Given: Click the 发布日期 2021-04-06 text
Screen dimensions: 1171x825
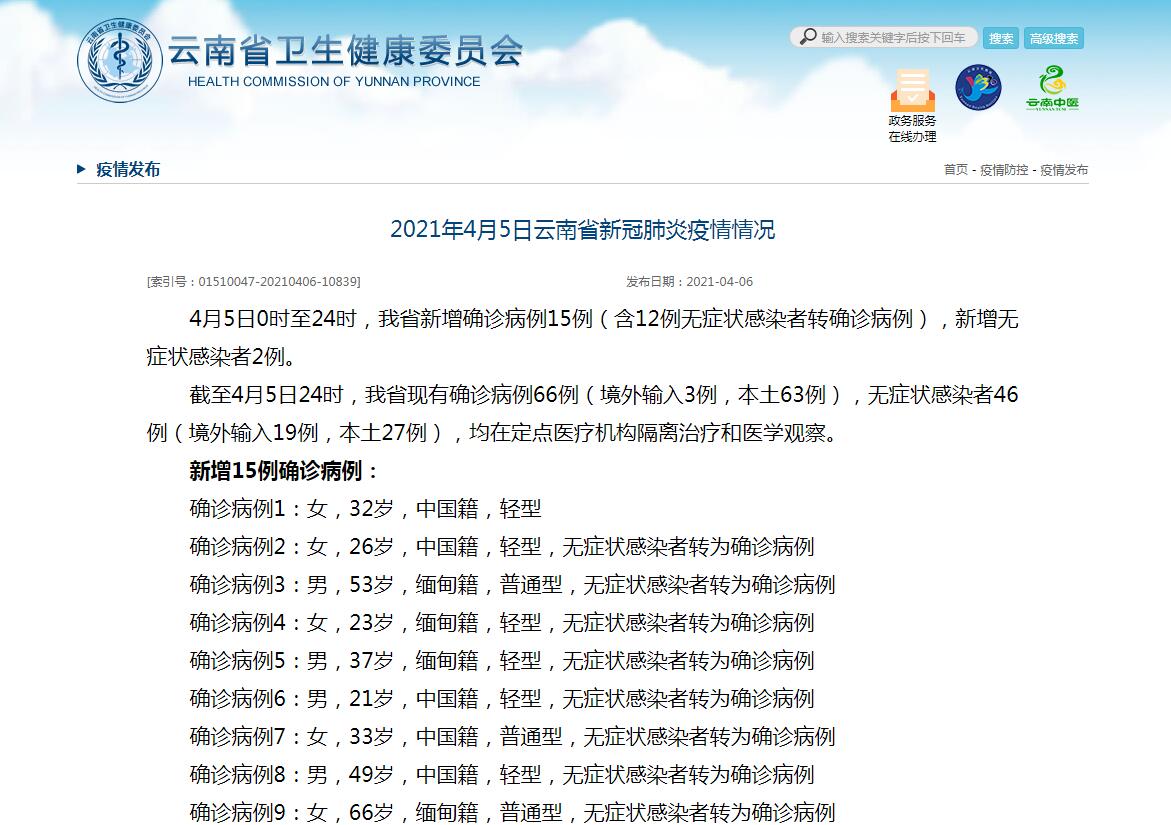Looking at the screenshot, I should click(689, 282).
